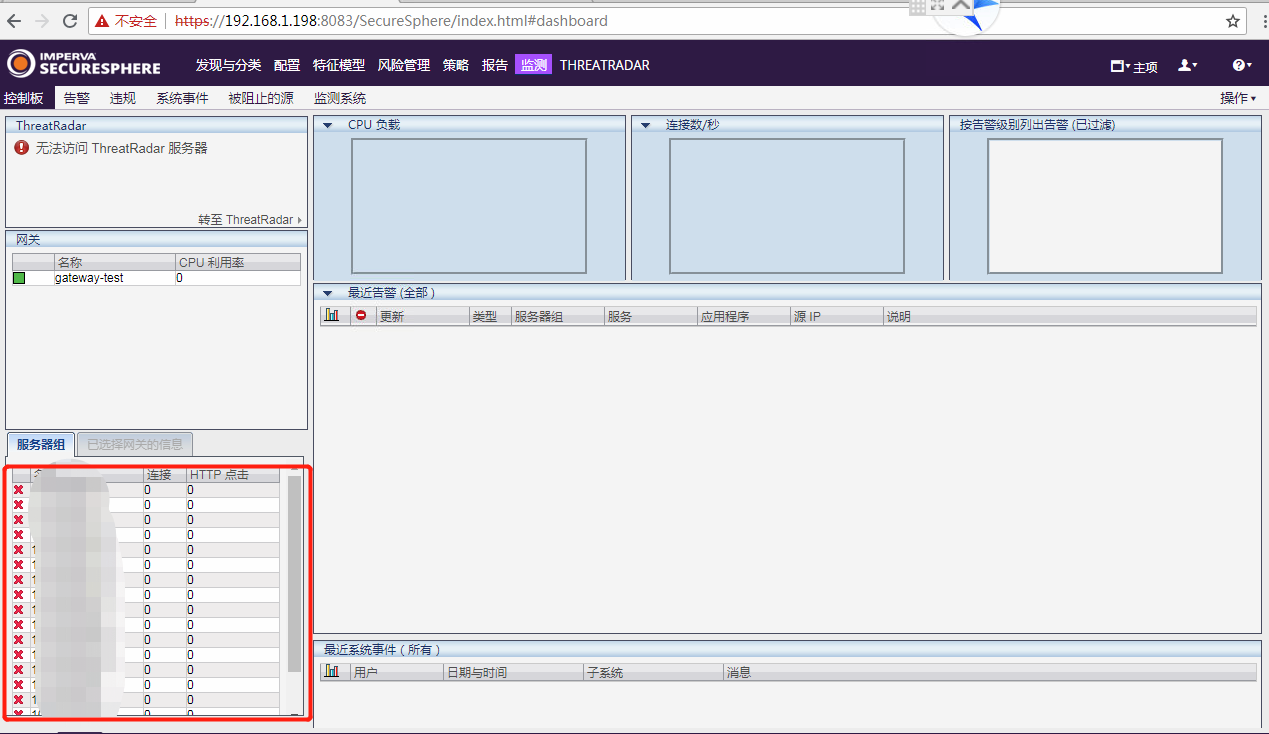Click the 按告警级别列出告警 chart area
The width and height of the screenshot is (1269, 734).
(1105, 206)
